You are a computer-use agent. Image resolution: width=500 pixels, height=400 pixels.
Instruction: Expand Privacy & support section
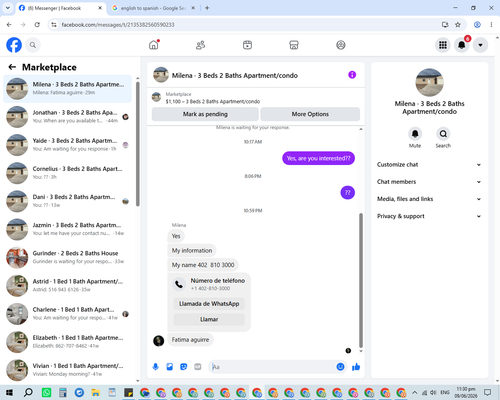click(x=429, y=216)
